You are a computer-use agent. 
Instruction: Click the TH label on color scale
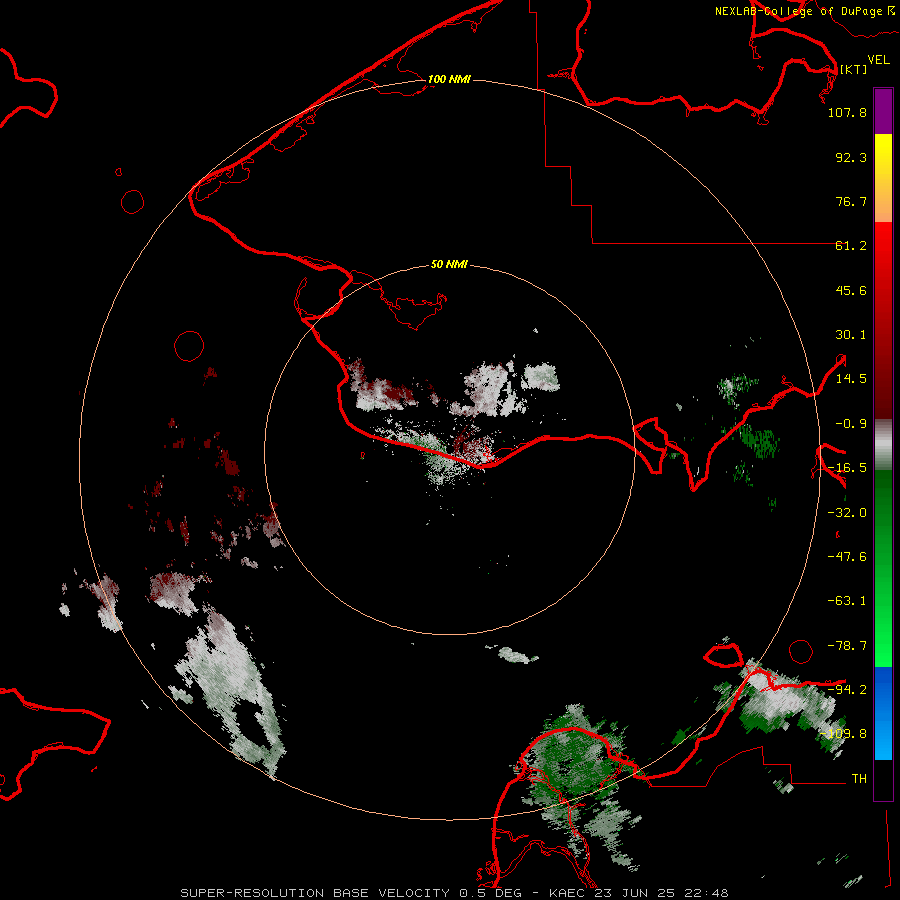pos(859,778)
